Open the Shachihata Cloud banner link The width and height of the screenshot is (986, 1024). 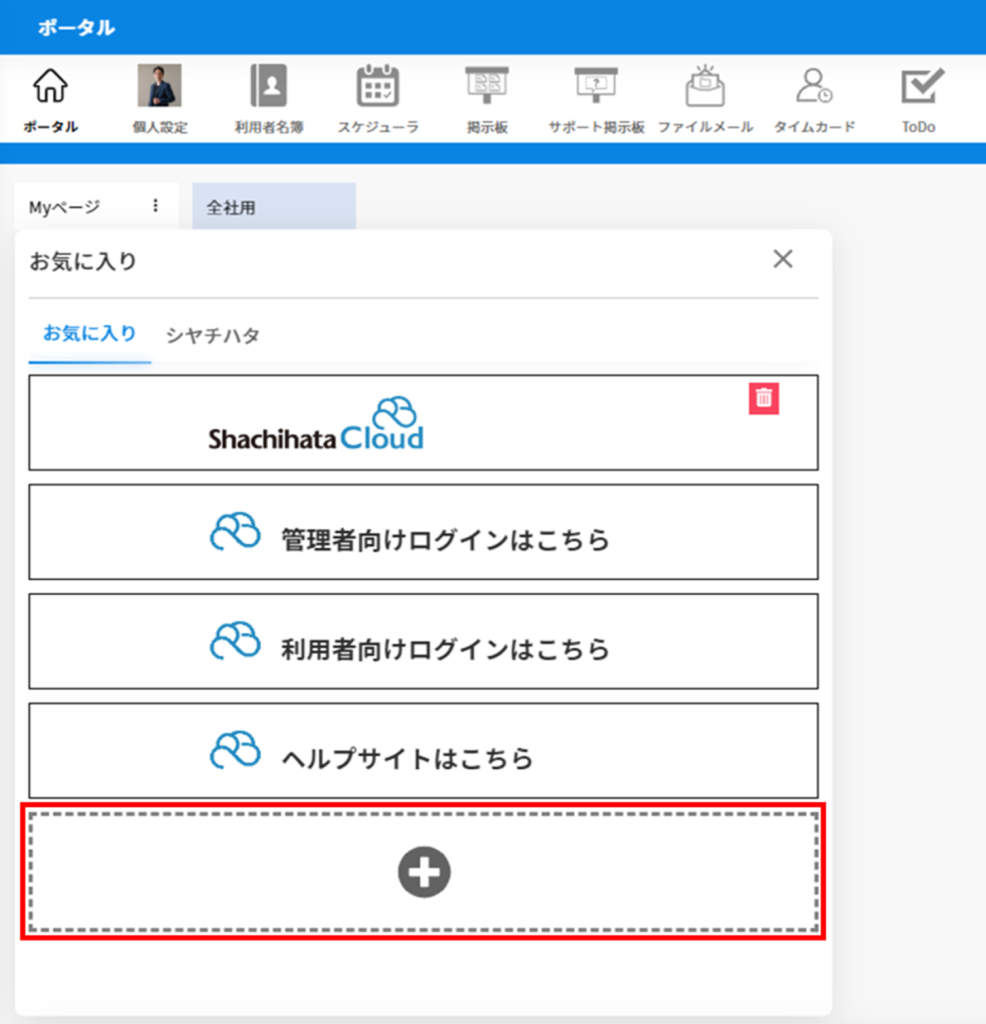(x=423, y=423)
